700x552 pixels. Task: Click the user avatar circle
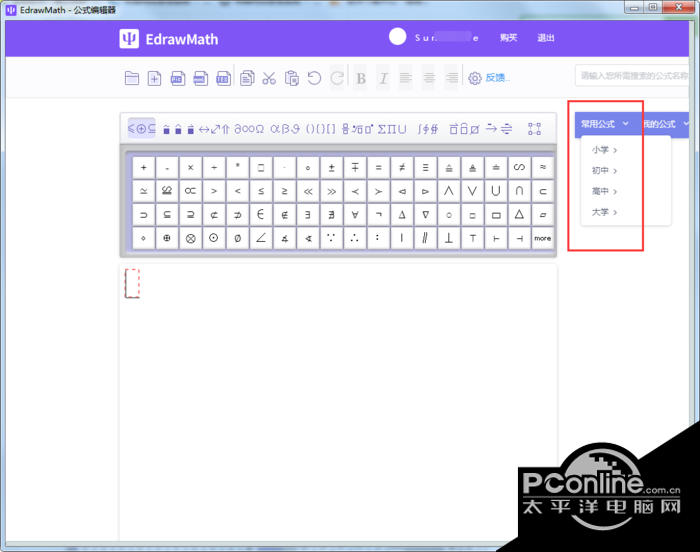397,37
